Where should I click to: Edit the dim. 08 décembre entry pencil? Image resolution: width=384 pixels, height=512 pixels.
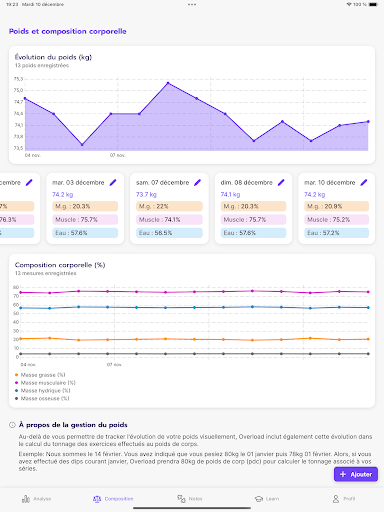click(281, 182)
